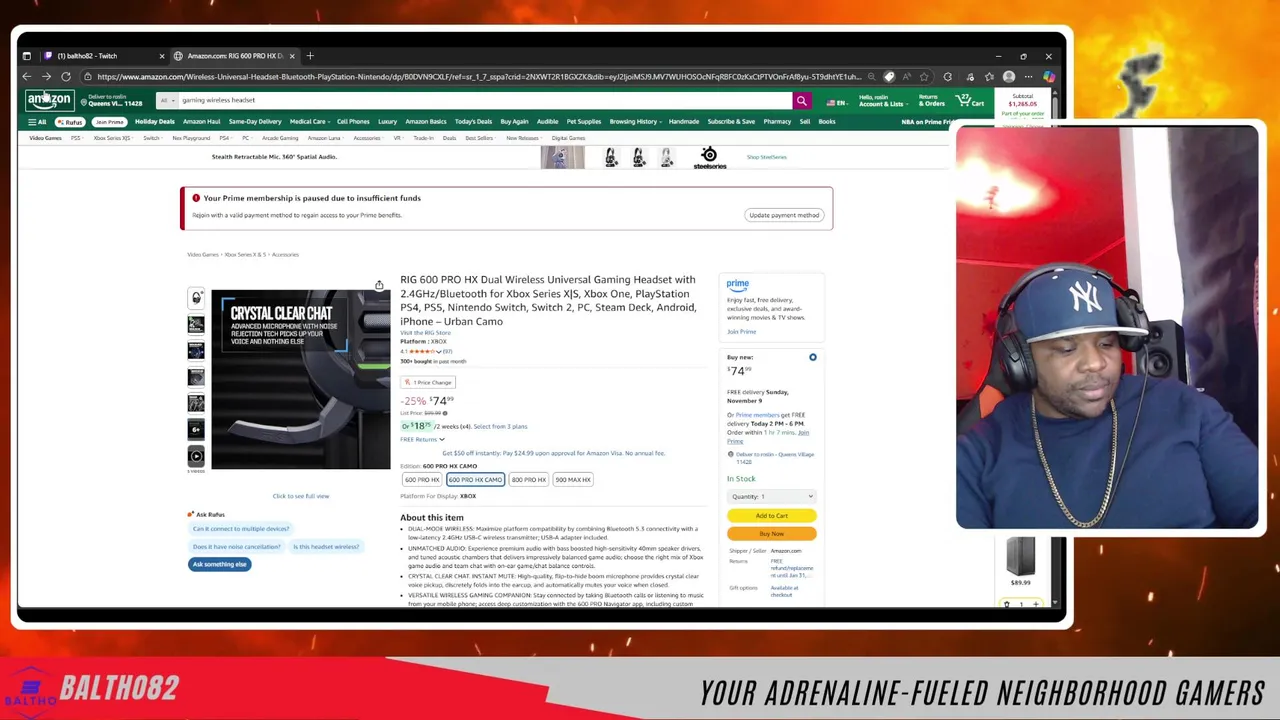Click the browser address bar URL
Viewport: 1280px width, 720px height.
click(478, 77)
